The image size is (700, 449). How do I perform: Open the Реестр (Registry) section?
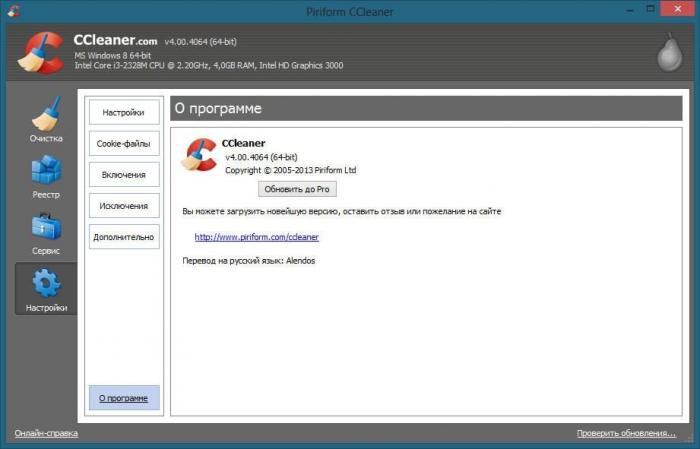[x=46, y=176]
